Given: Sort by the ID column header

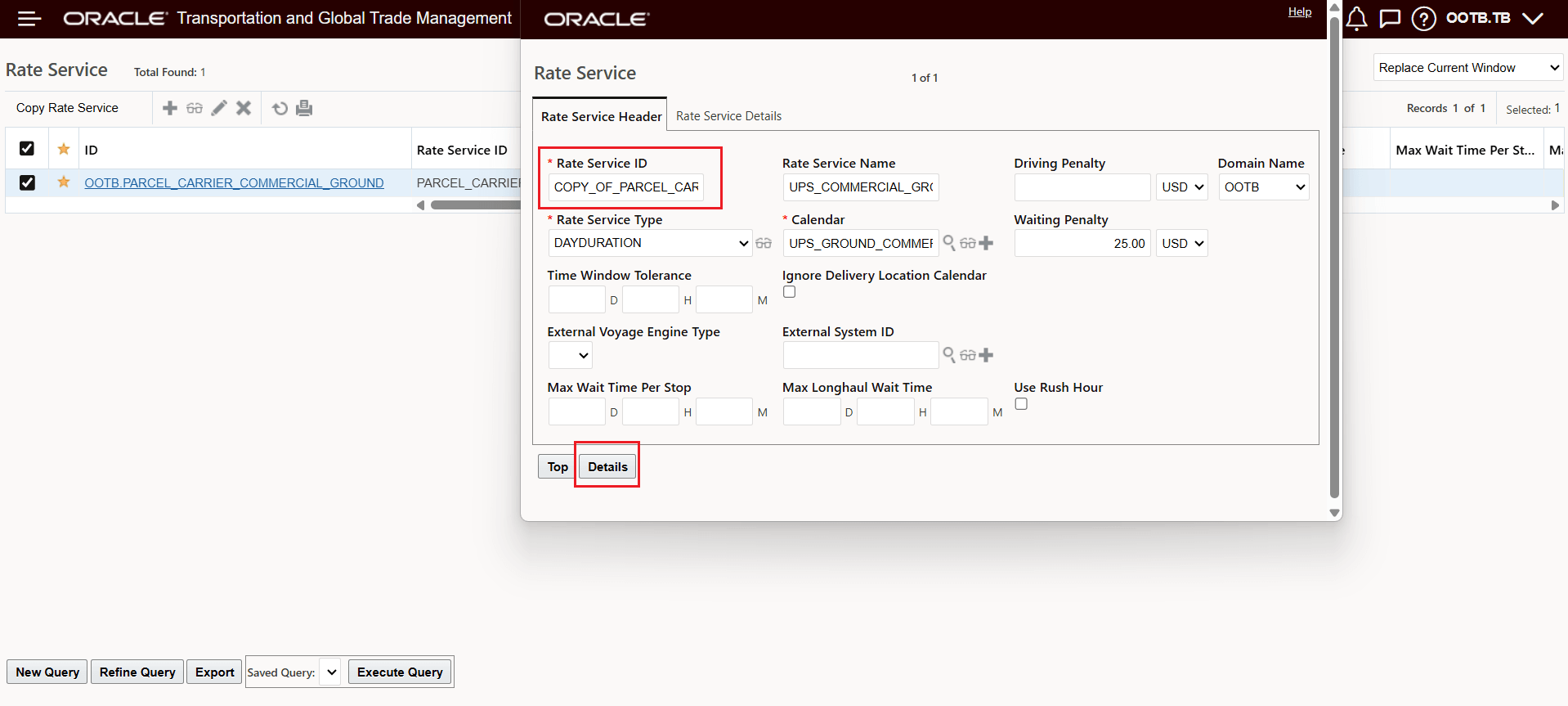Looking at the screenshot, I should [x=91, y=150].
